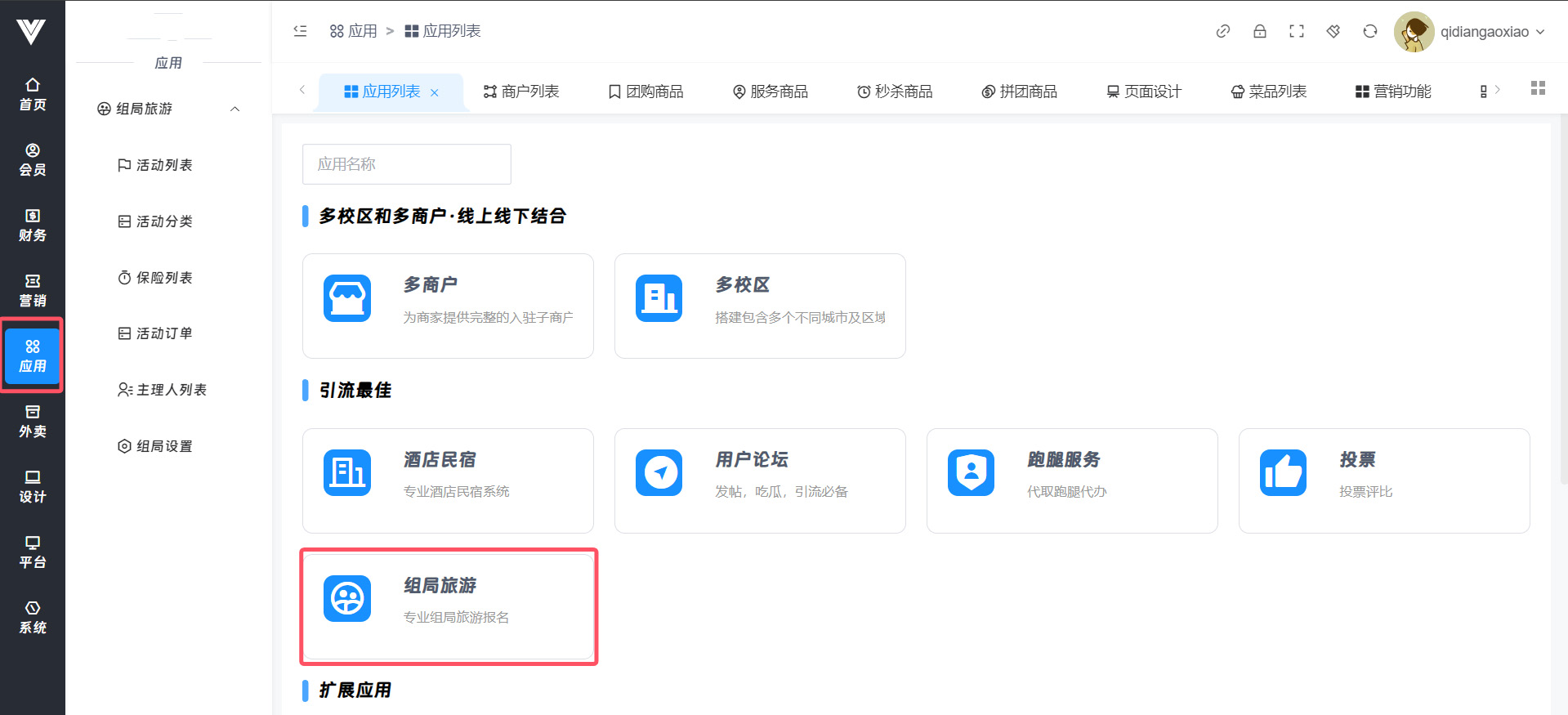The image size is (1568, 715).
Task: Focus the 应用名称 search field
Action: pyautogui.click(x=406, y=164)
